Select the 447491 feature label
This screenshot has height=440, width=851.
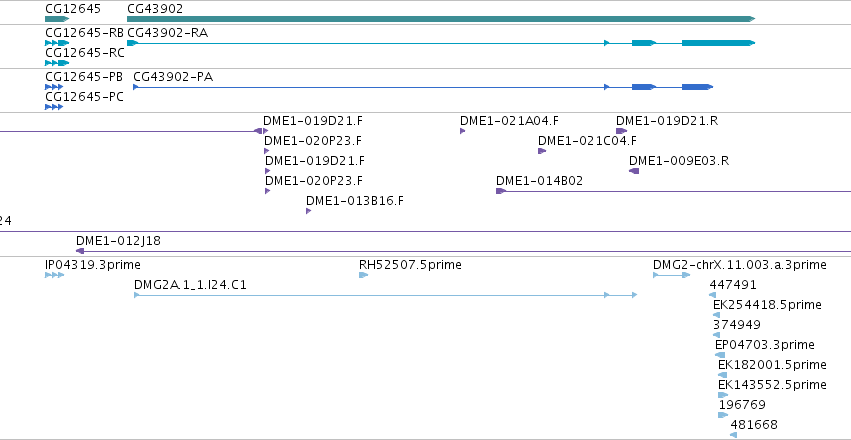click(733, 285)
